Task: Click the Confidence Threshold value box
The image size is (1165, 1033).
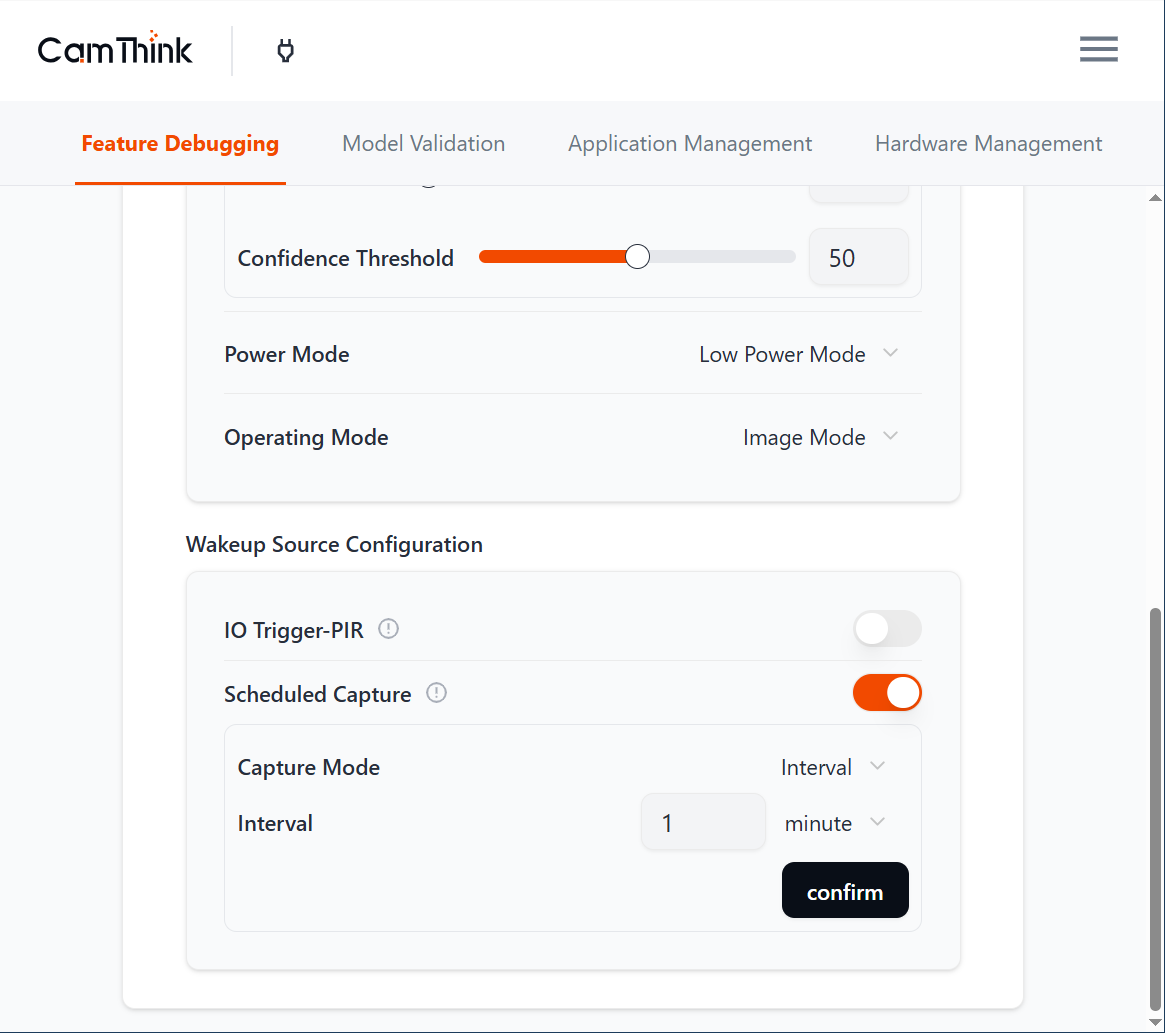Action: (x=858, y=258)
